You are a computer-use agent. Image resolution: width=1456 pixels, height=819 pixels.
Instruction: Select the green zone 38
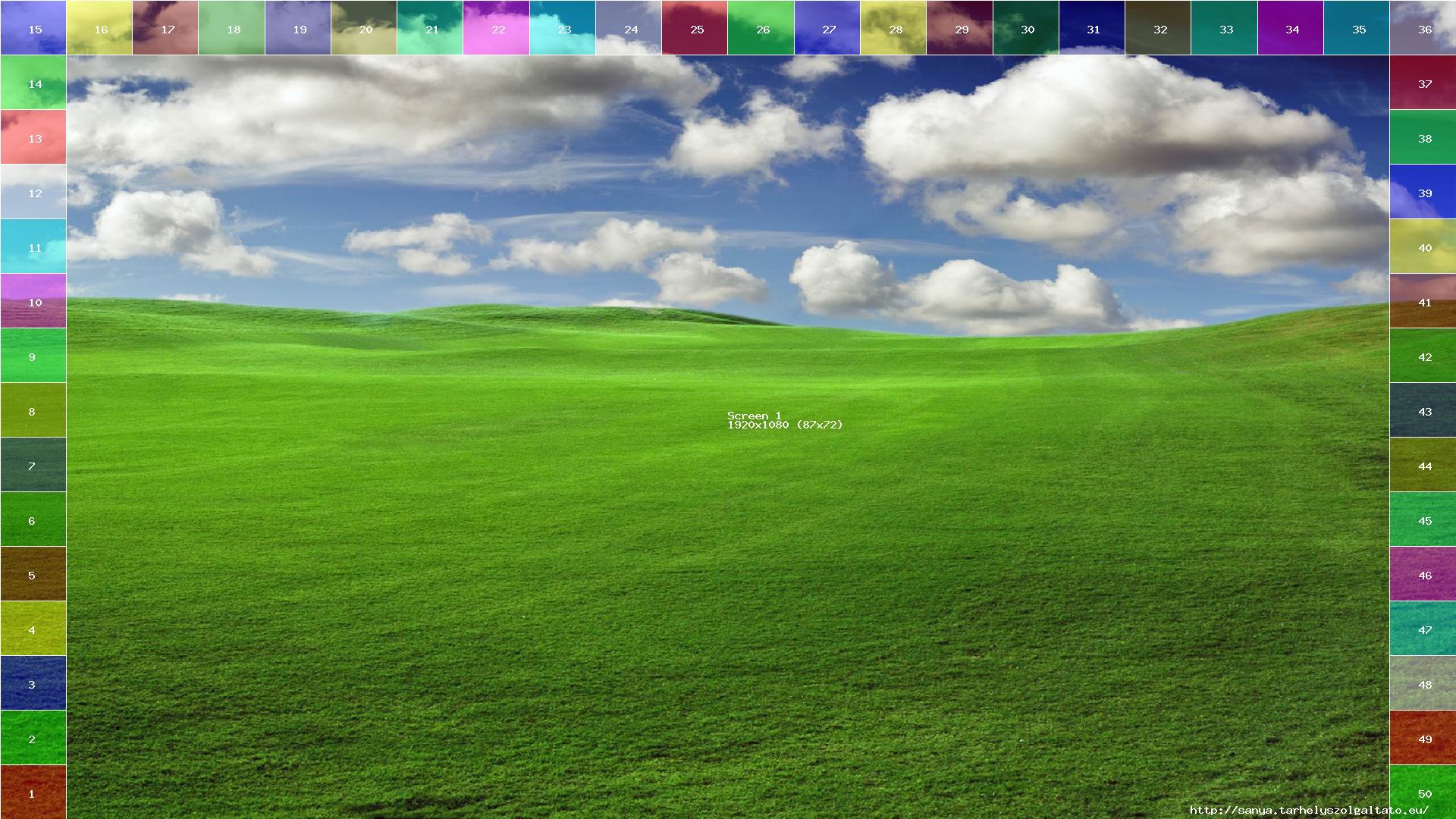(x=1423, y=136)
